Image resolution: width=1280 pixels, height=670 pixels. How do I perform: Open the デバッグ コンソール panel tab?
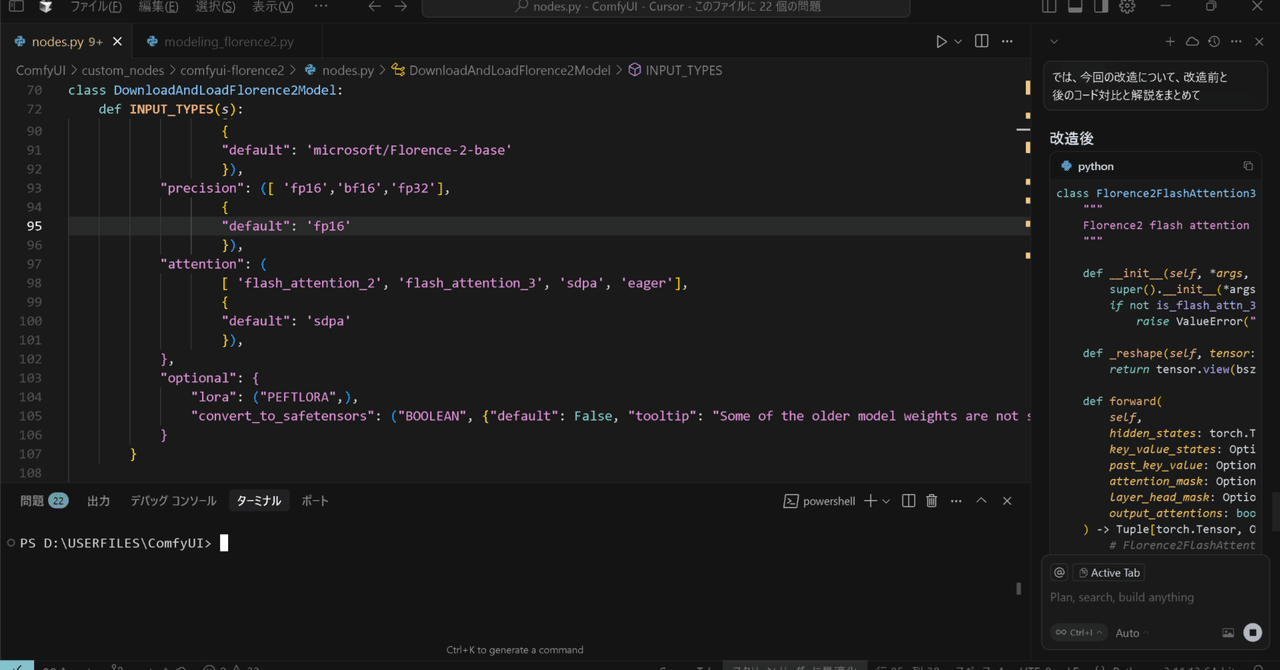[x=173, y=501]
